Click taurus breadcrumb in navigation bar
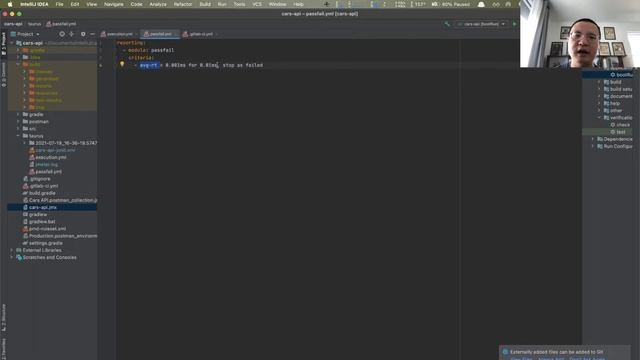 [34, 24]
